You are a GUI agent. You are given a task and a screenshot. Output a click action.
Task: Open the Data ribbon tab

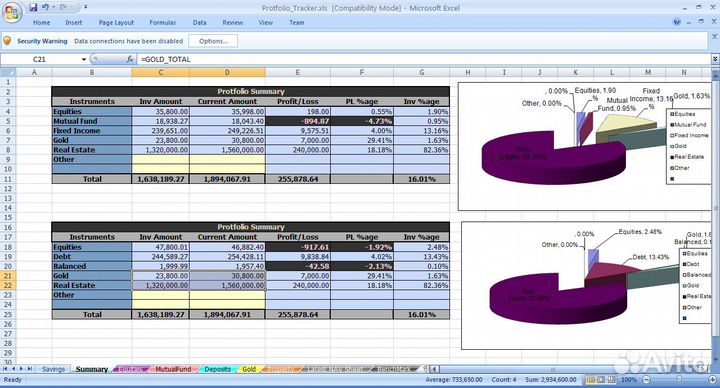(x=199, y=22)
